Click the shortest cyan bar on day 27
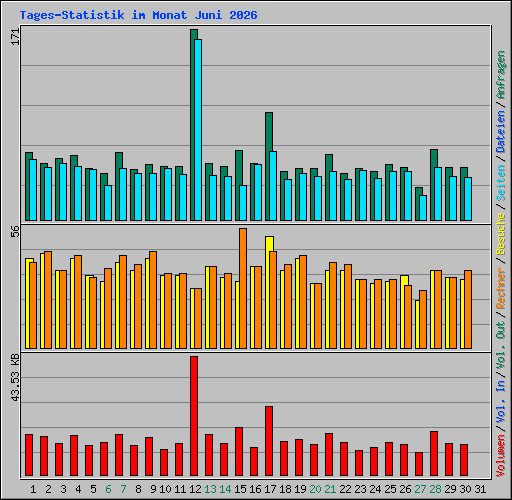Viewport: 512px width, 500px height. click(x=423, y=208)
